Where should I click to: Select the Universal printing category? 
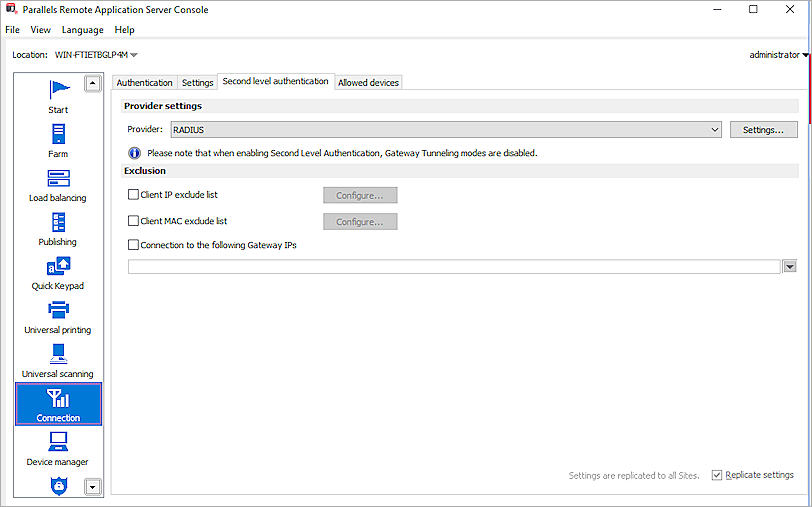[x=58, y=317]
